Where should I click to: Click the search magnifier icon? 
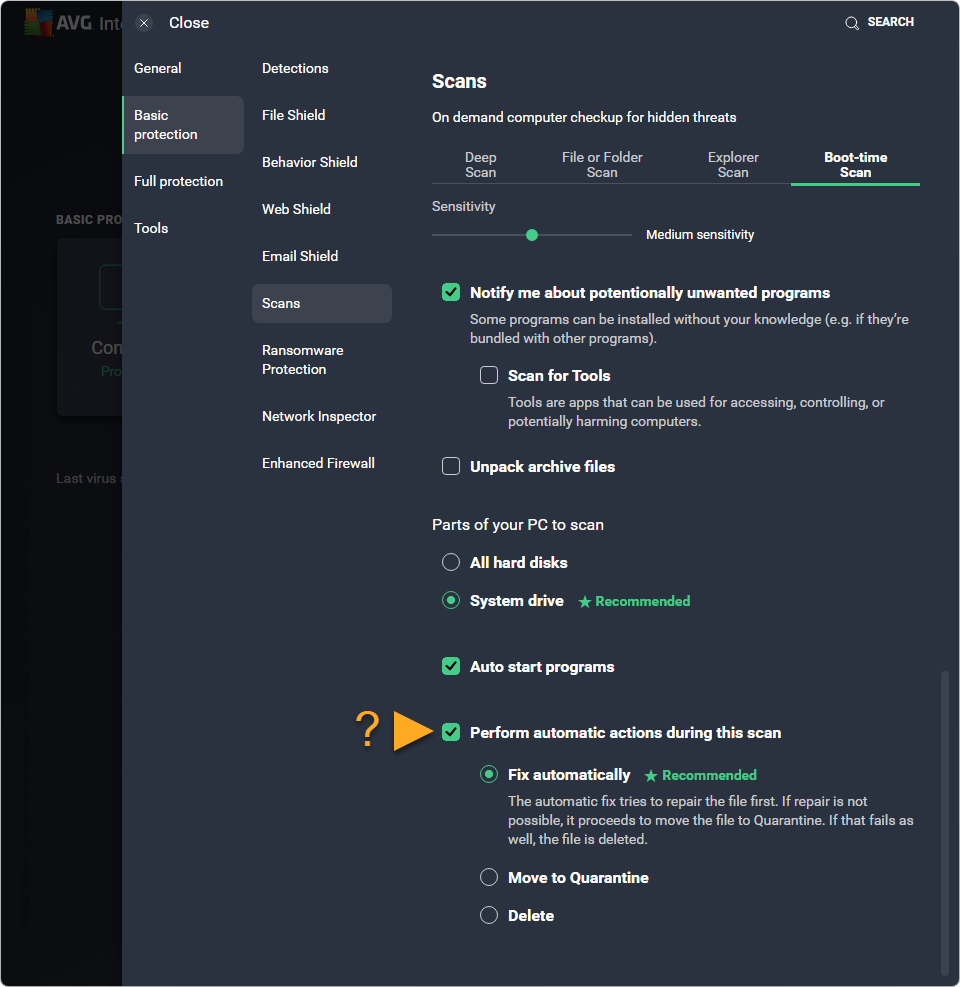pyautogui.click(x=852, y=23)
